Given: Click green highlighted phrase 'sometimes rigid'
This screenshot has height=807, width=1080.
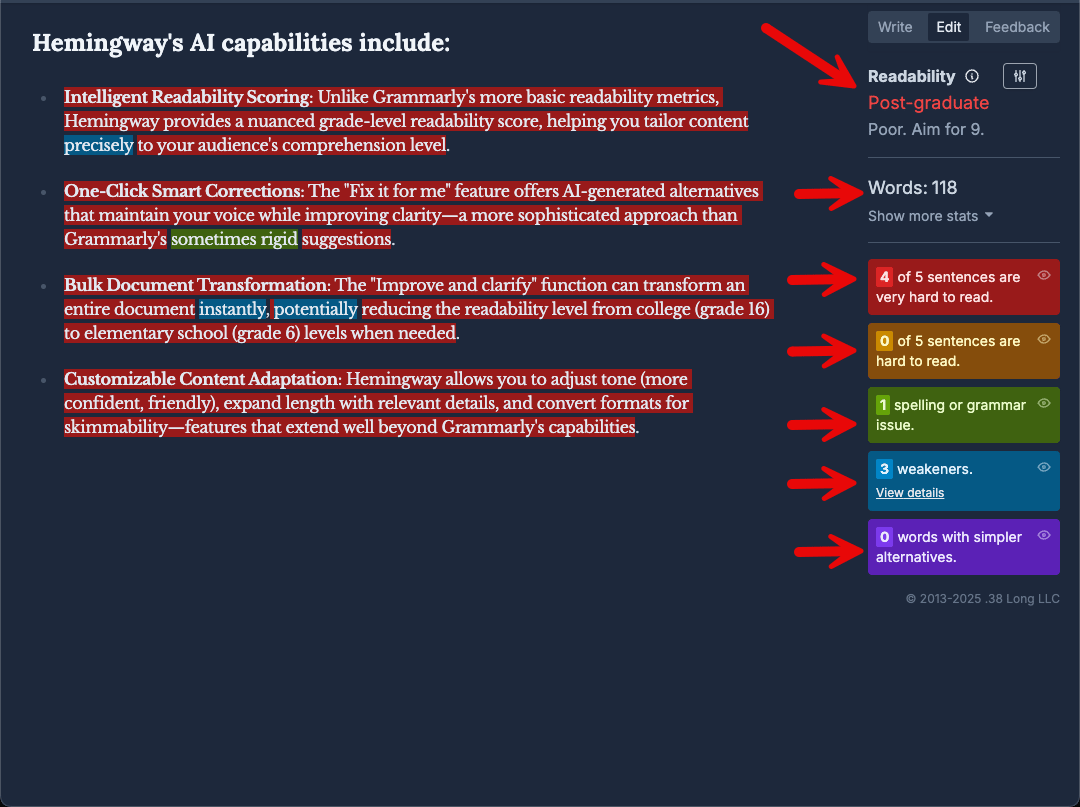Looking at the screenshot, I should [x=234, y=239].
